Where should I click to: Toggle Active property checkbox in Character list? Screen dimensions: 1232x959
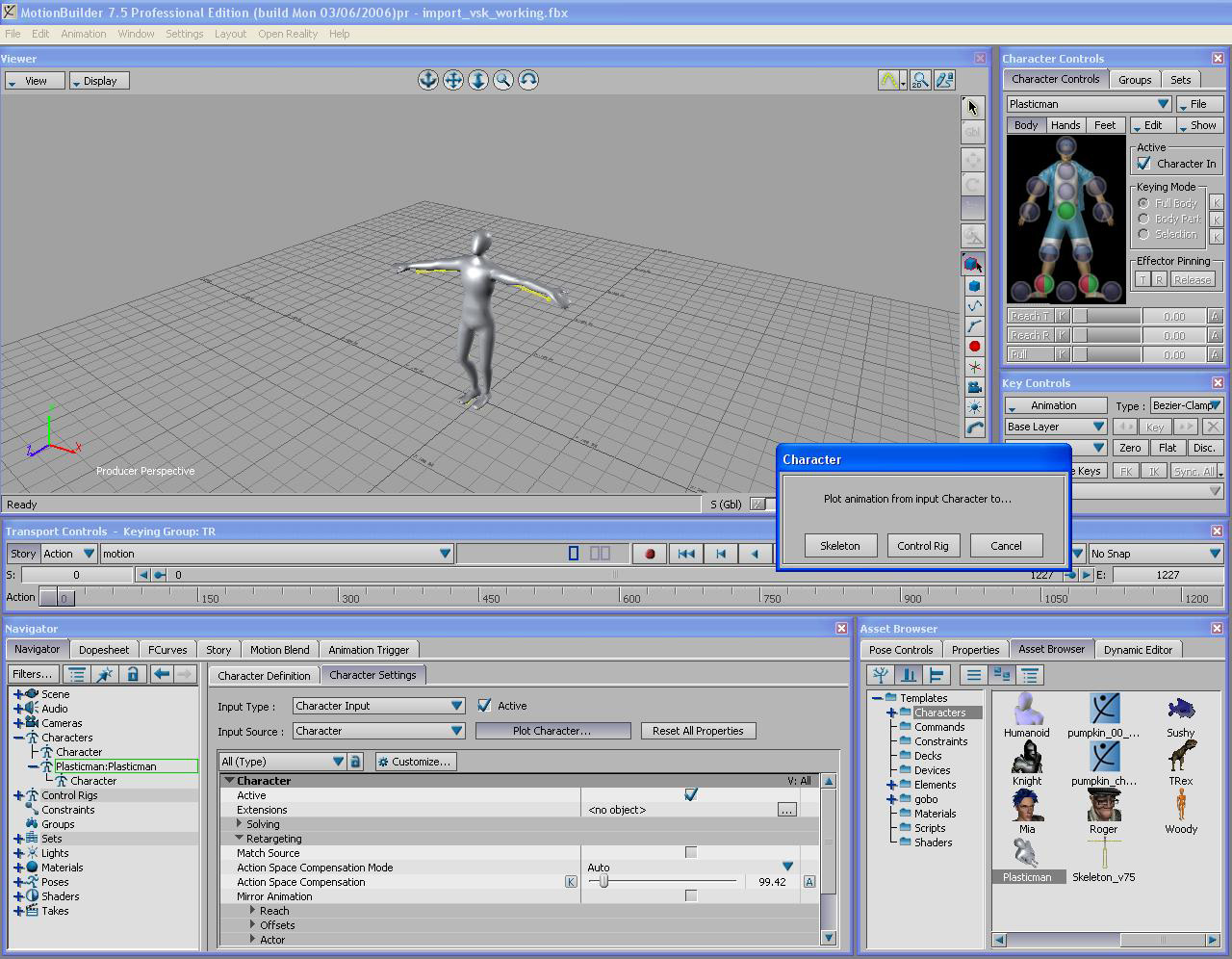(690, 795)
